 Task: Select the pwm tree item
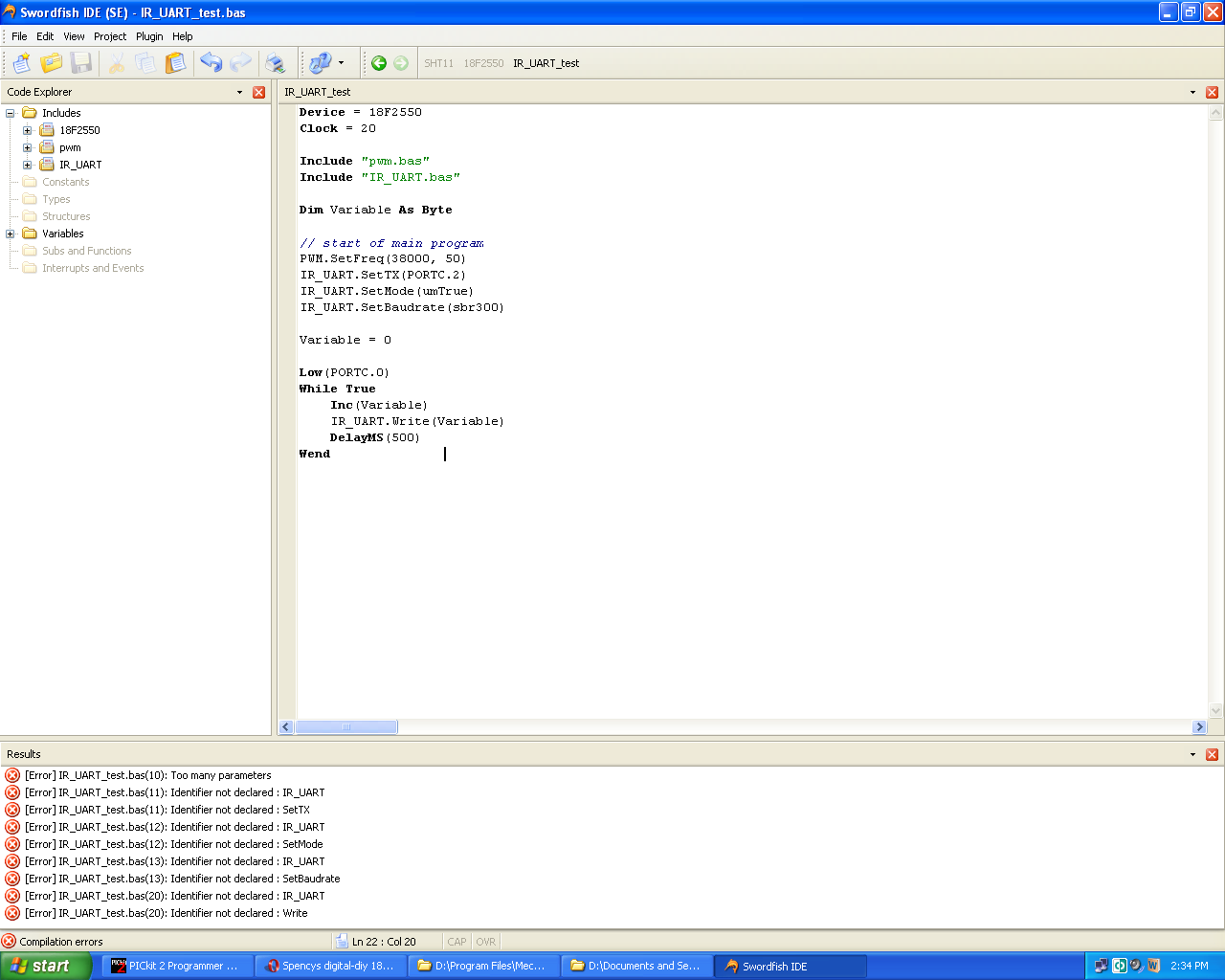70,147
